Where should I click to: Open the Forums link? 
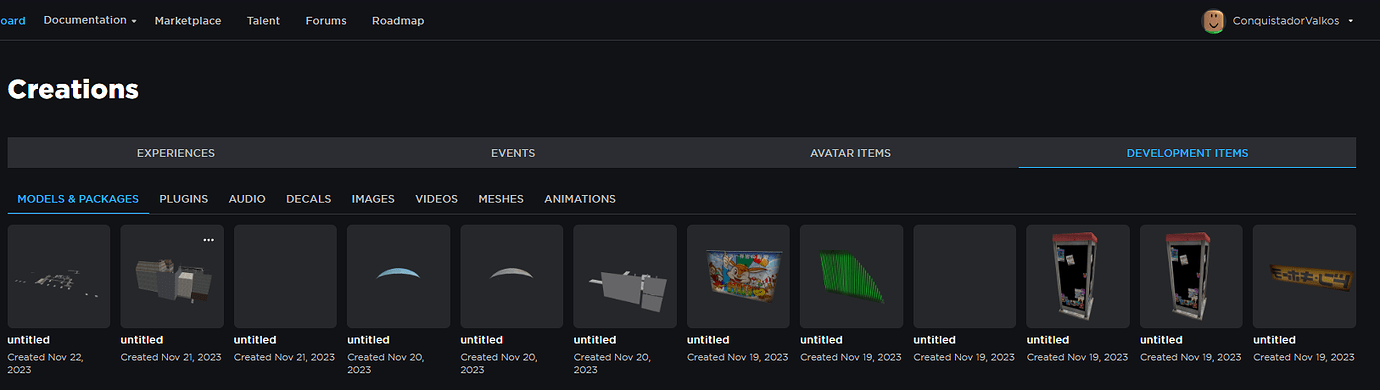pyautogui.click(x=326, y=21)
